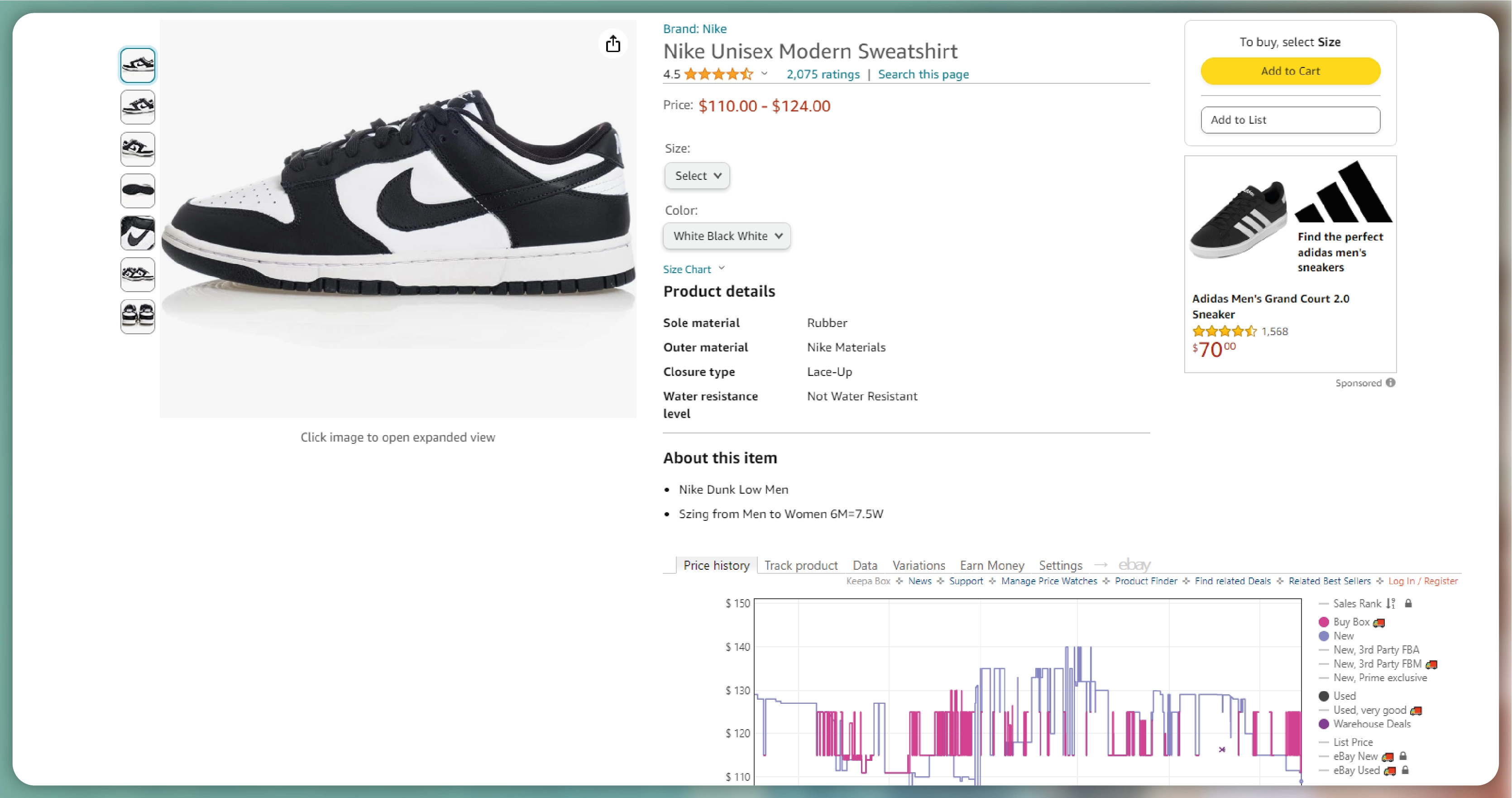Click the lock icon beside eBay New
Screen dimensions: 1512x798
(x=1403, y=756)
